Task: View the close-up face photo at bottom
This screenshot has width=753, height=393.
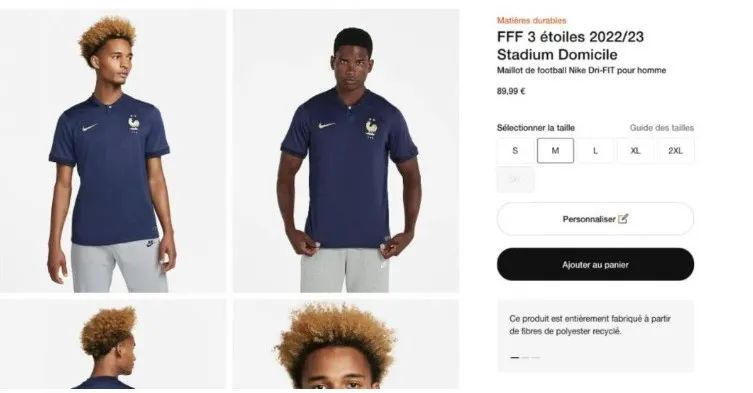Action: pos(346,344)
